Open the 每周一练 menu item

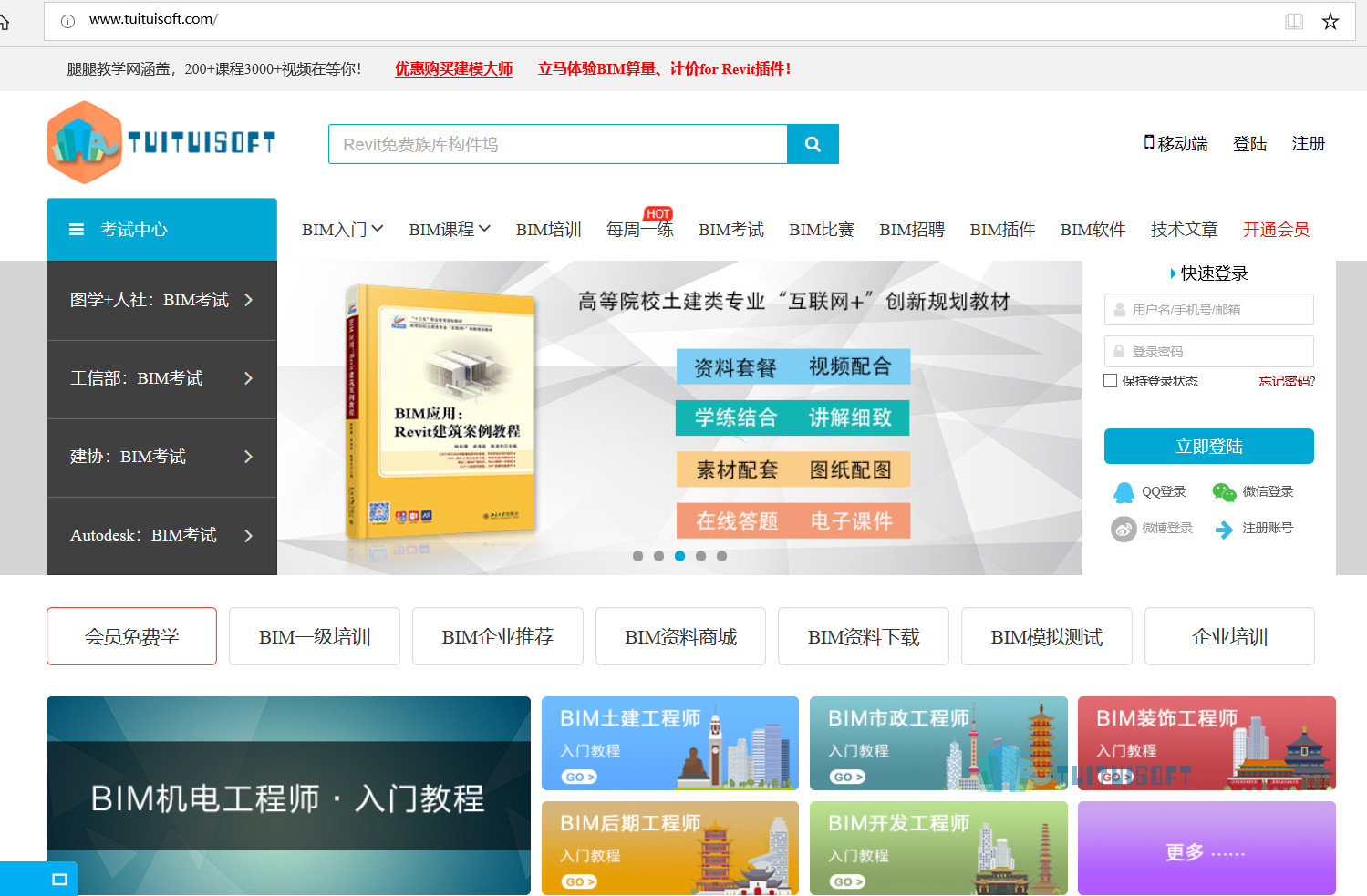pos(640,230)
